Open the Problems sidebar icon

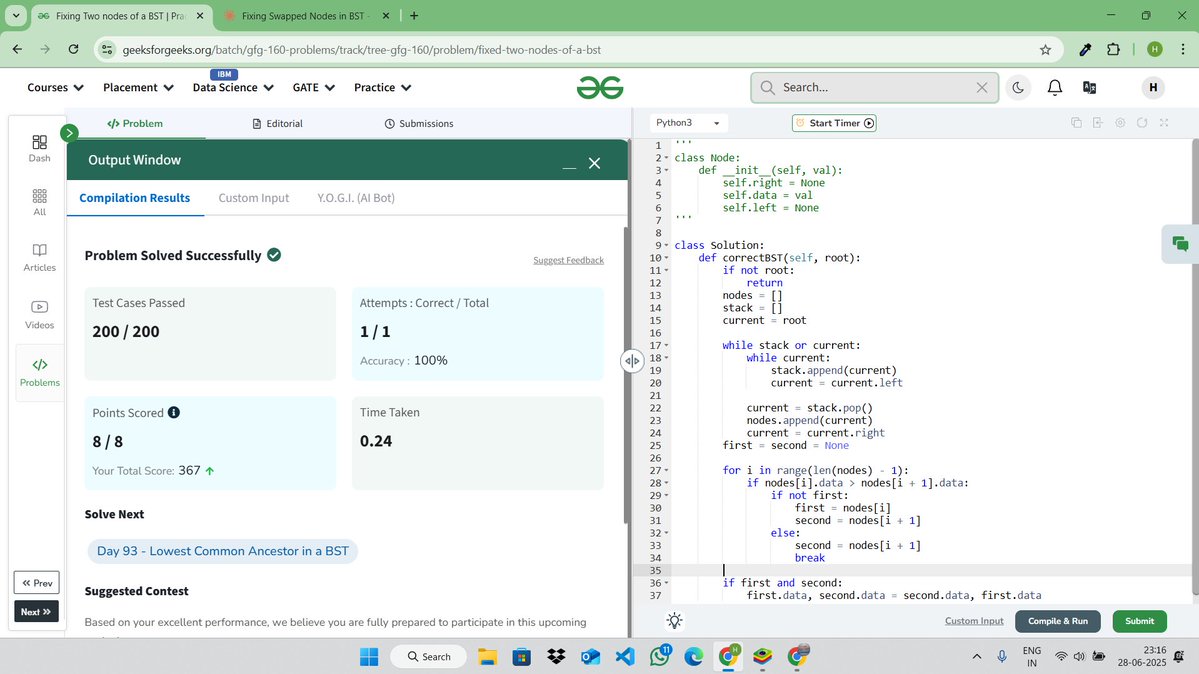coord(39,373)
